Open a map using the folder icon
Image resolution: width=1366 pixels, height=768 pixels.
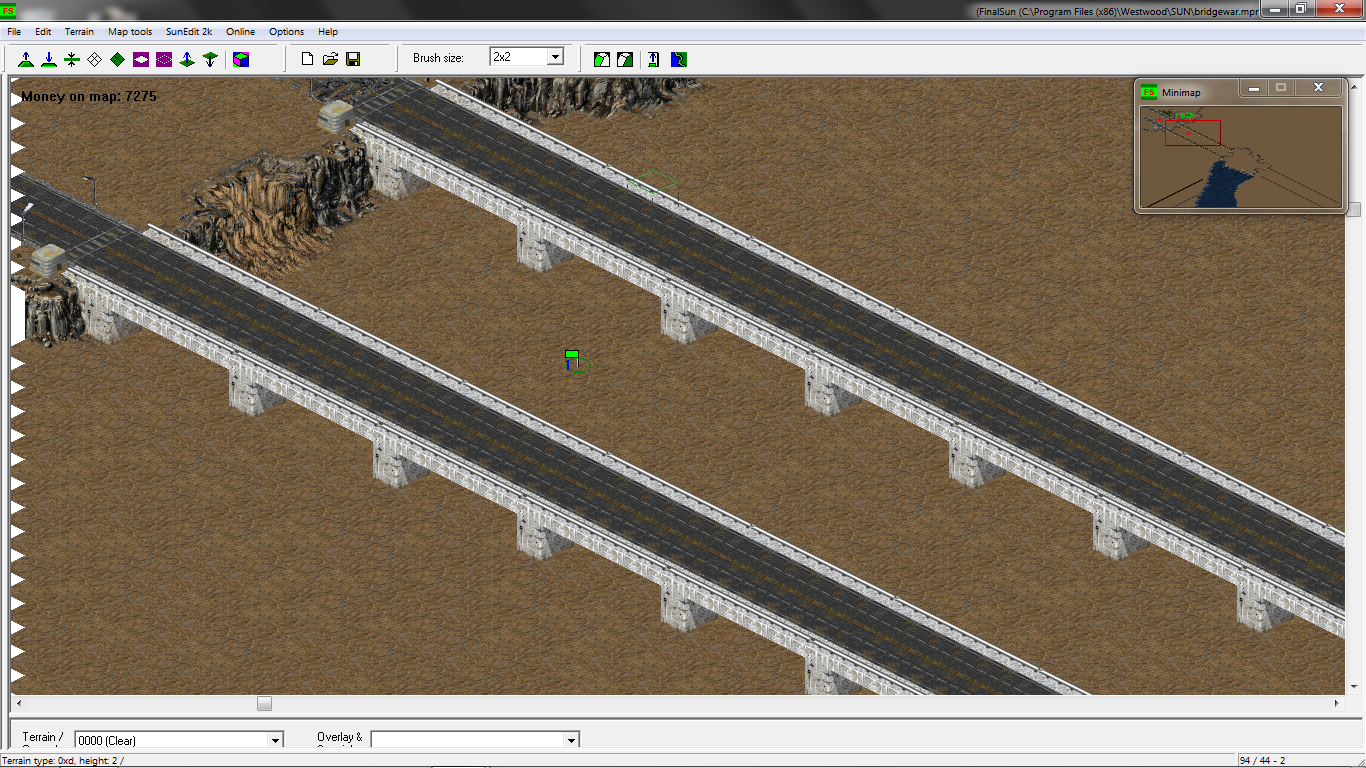coord(331,59)
